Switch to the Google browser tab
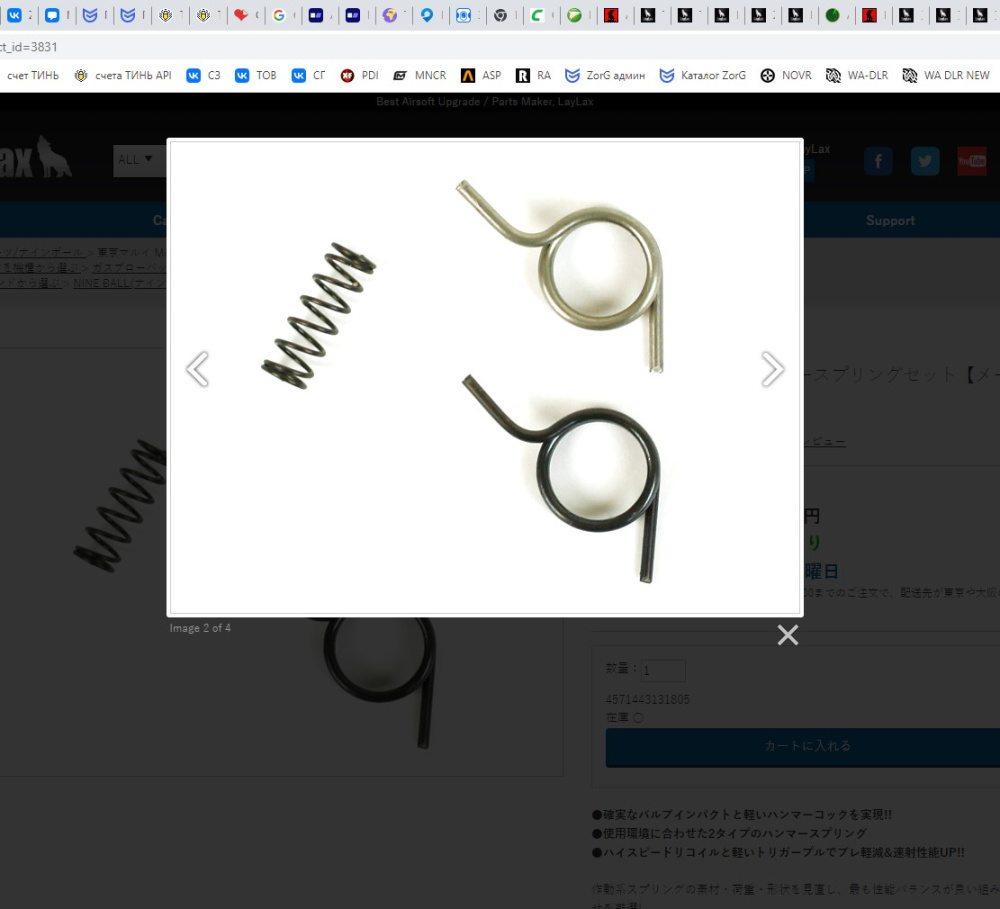Viewport: 1000px width, 909px height. click(x=279, y=15)
